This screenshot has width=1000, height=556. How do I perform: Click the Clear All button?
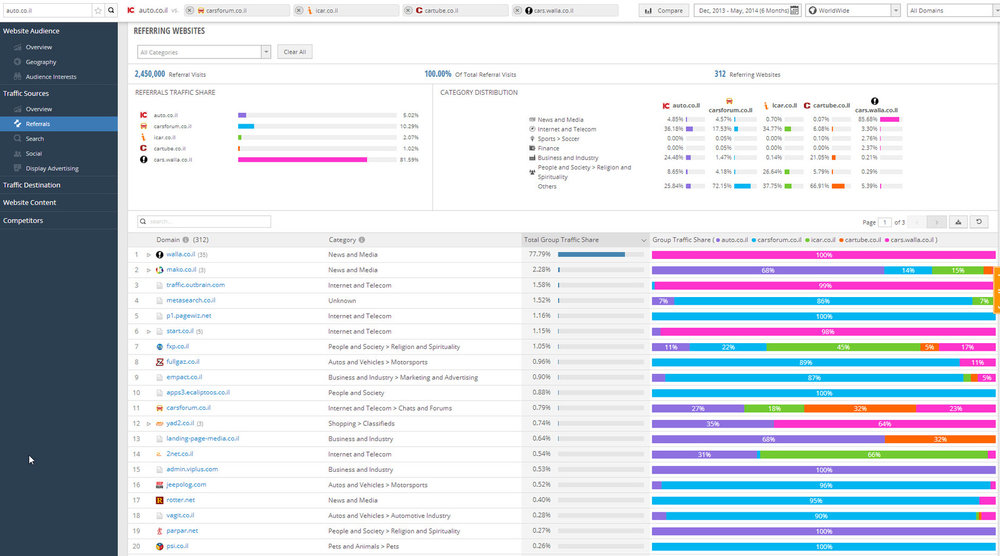tap(295, 52)
